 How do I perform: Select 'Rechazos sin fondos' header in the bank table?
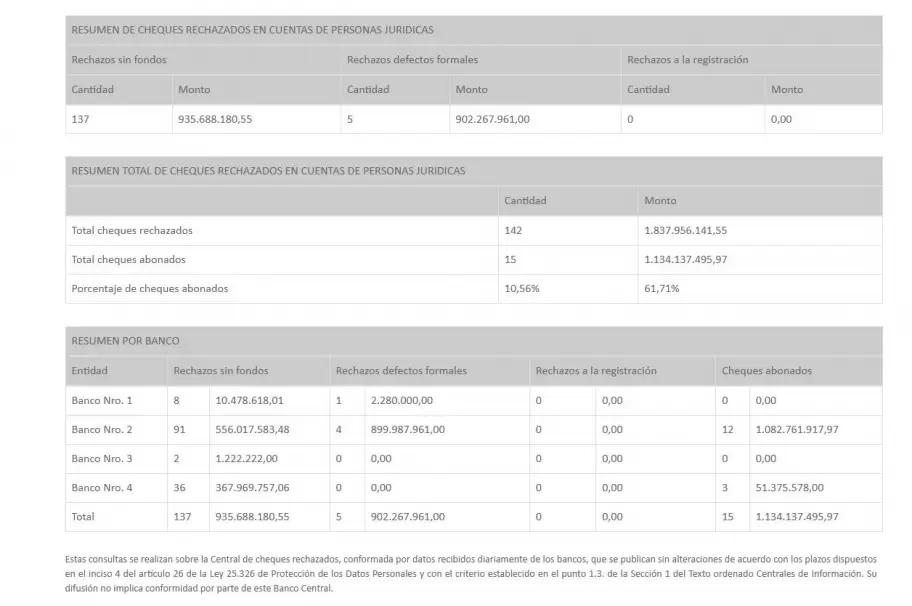220,370
